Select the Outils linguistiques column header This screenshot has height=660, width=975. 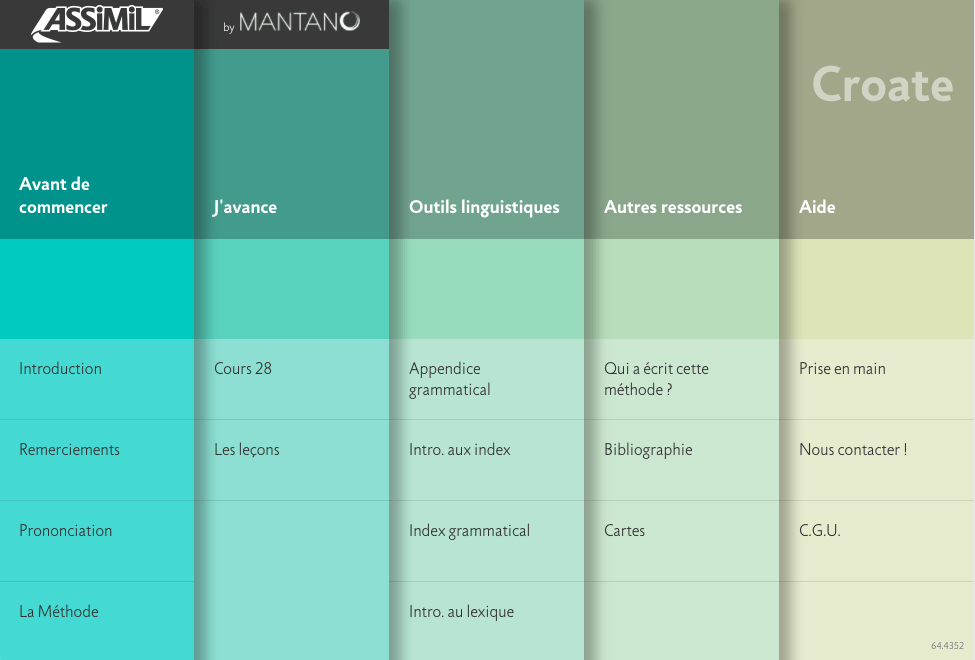[x=484, y=208]
